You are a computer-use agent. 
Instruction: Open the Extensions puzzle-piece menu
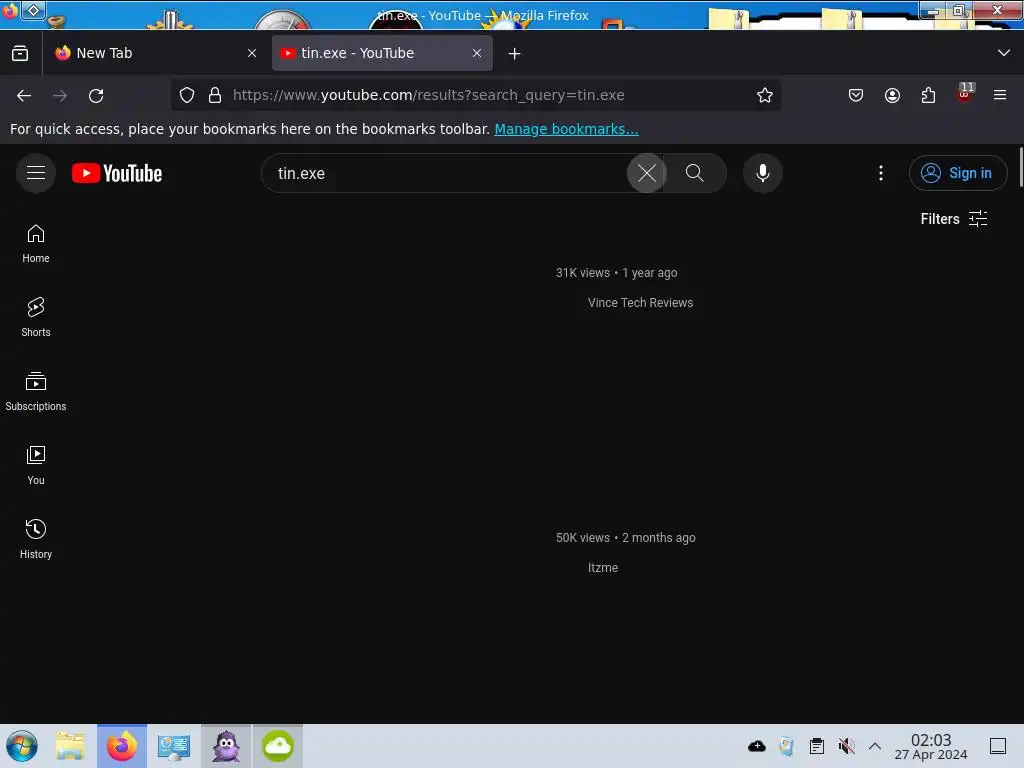pyautogui.click(x=928, y=95)
